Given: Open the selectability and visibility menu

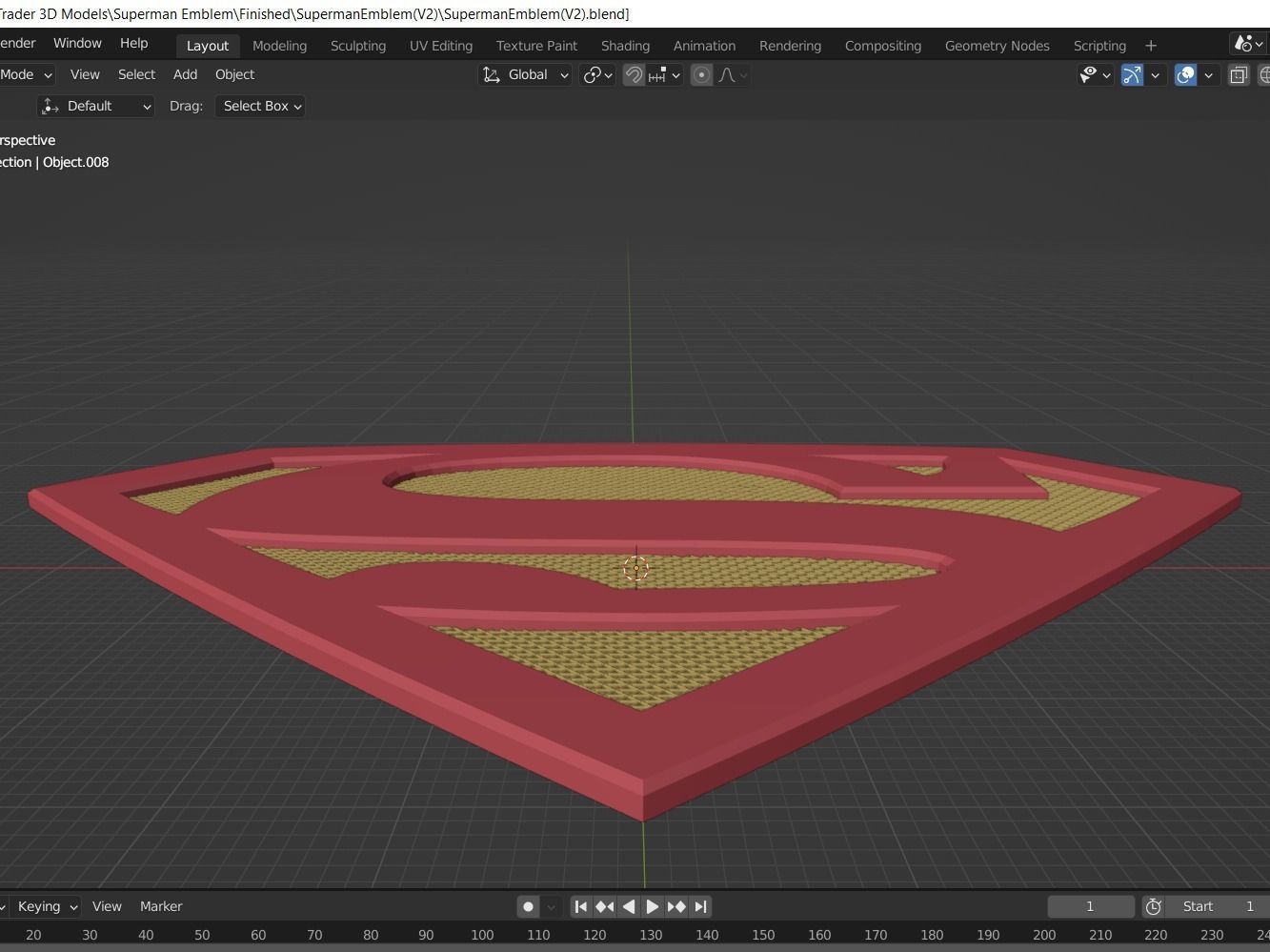Looking at the screenshot, I should pos(1095,74).
